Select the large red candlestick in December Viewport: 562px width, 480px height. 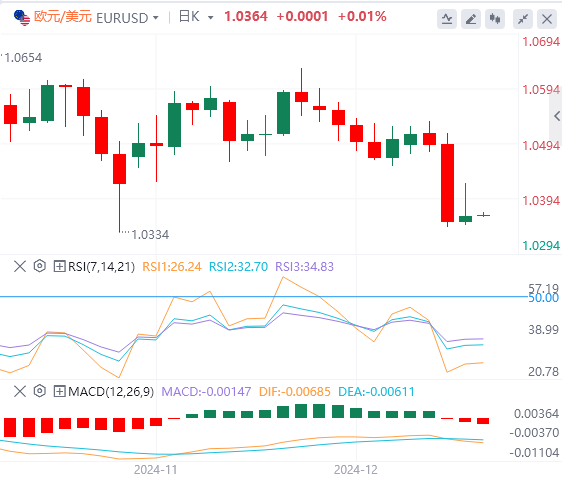click(447, 183)
